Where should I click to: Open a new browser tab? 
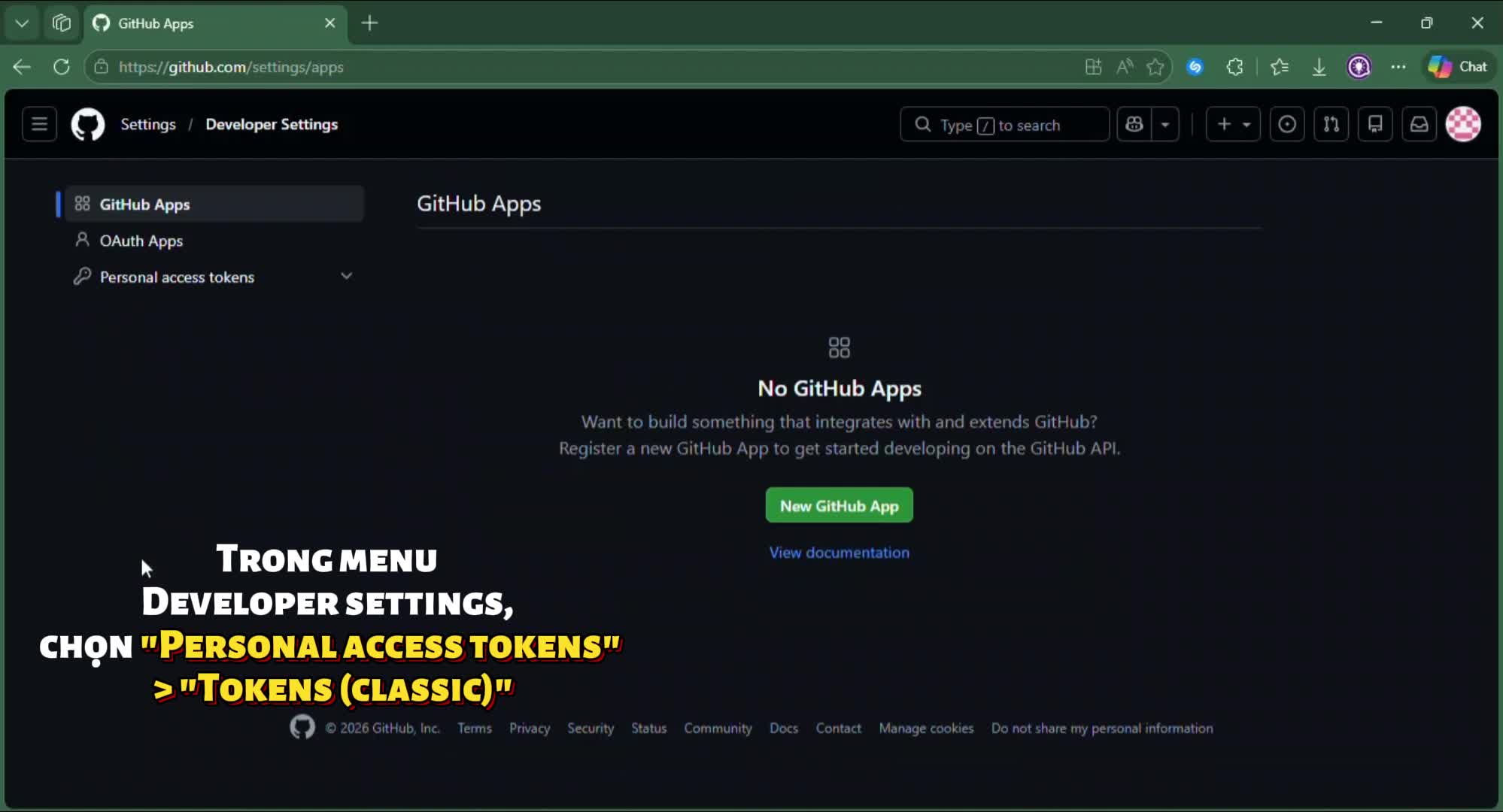[369, 23]
